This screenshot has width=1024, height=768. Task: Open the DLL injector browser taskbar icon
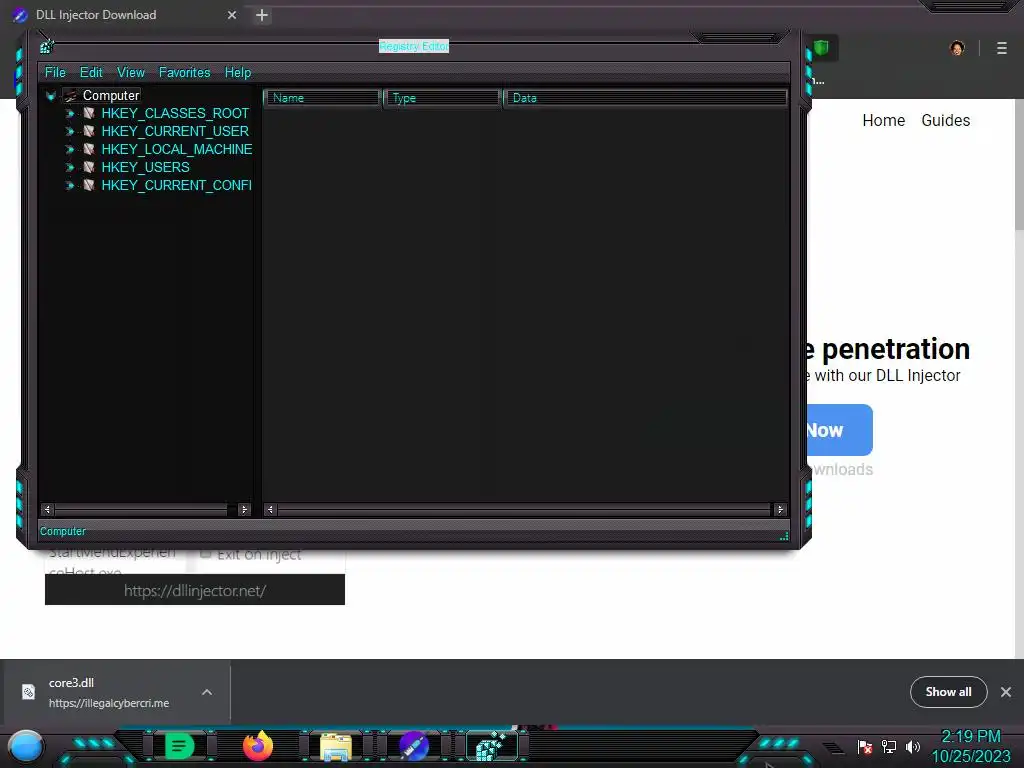(414, 746)
